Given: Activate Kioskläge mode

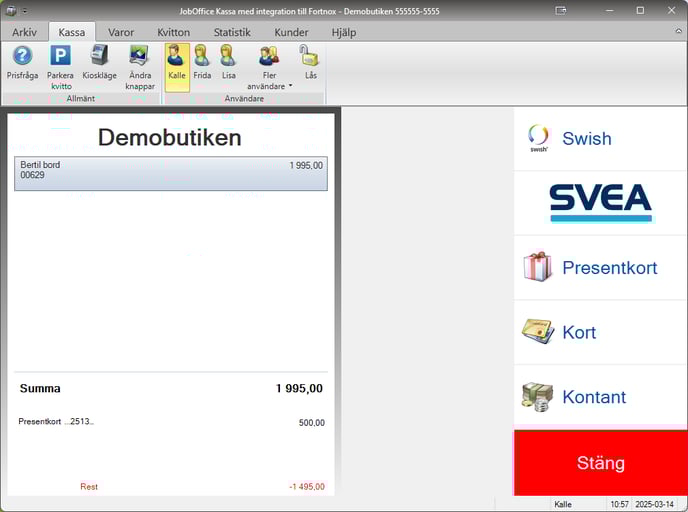Looking at the screenshot, I should pos(100,63).
